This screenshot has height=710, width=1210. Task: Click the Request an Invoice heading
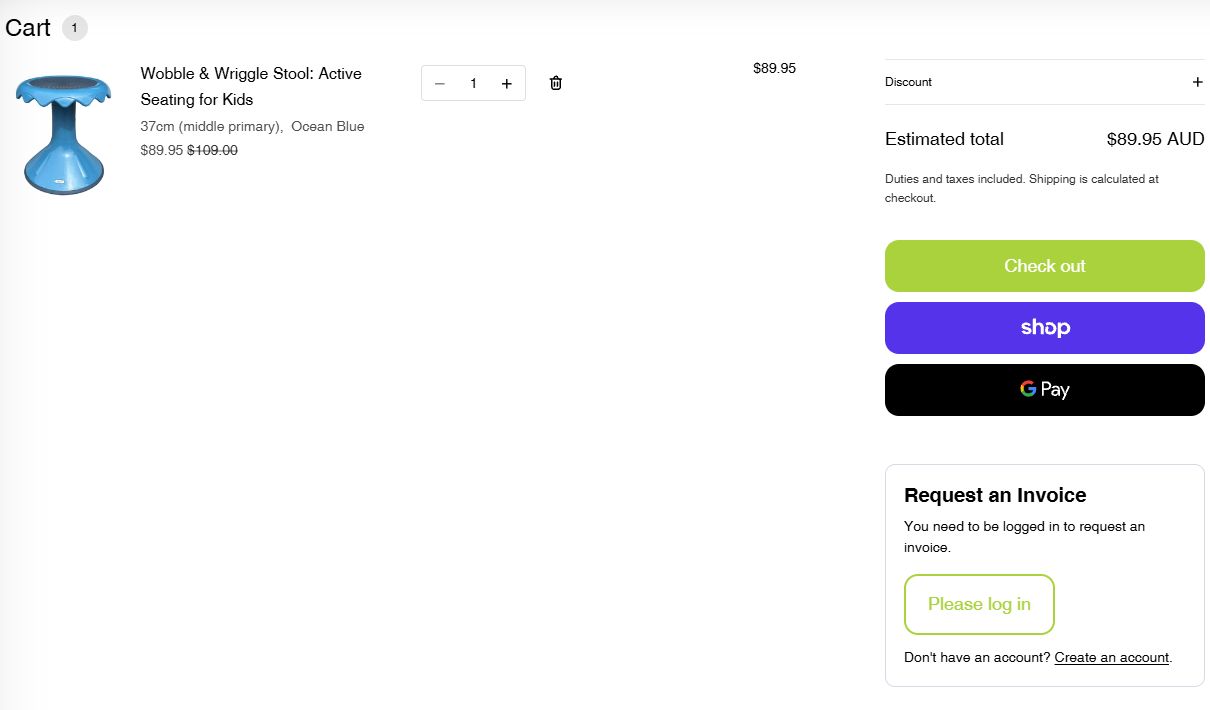(x=995, y=495)
